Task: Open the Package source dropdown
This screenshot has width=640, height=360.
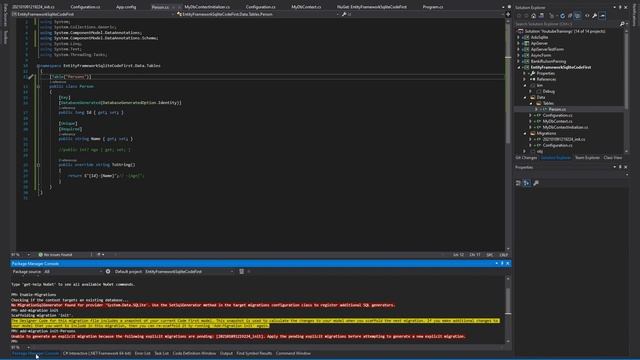Action: click(x=73, y=271)
